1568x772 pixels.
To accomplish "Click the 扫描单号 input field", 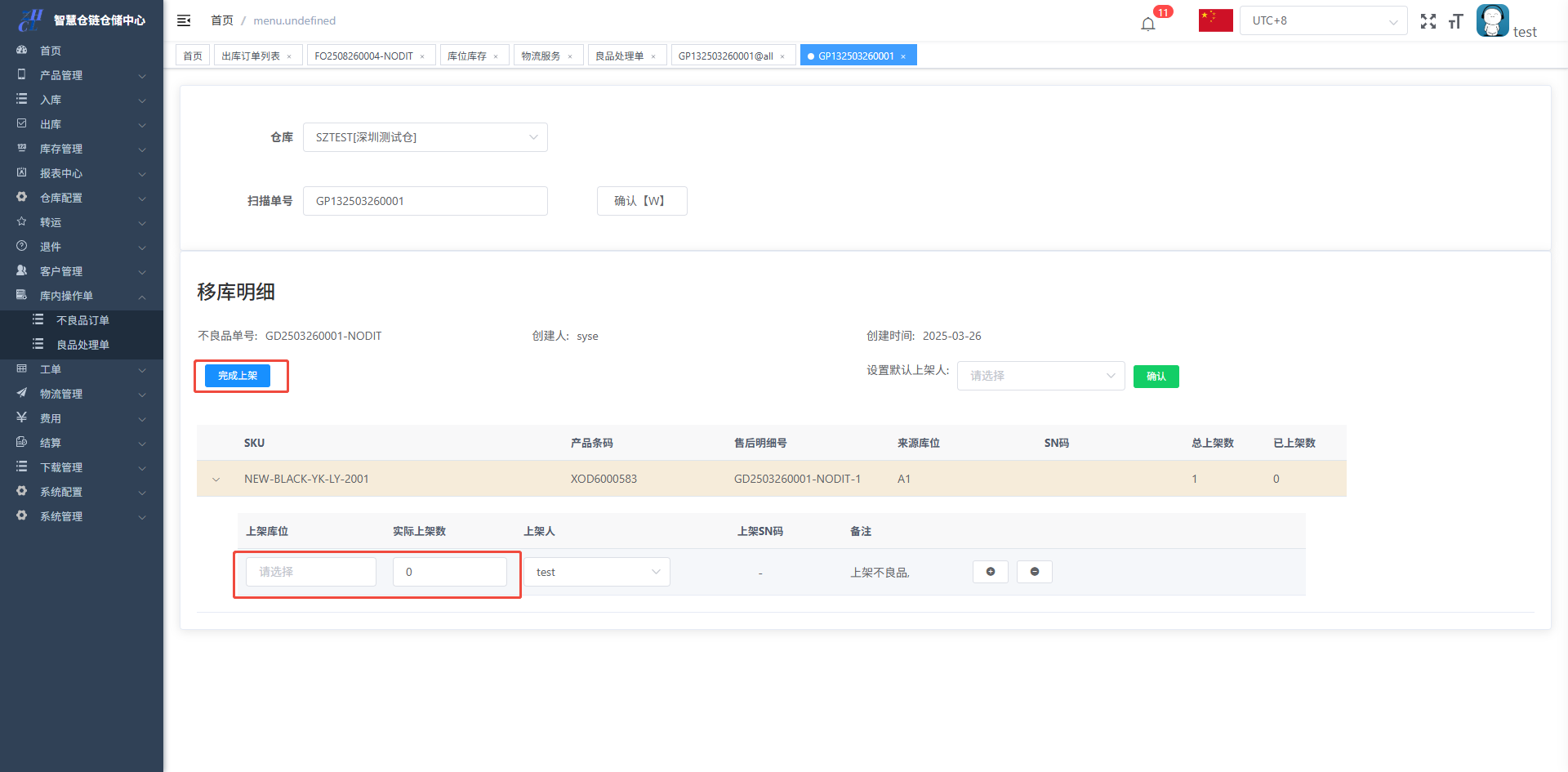I will tap(425, 201).
